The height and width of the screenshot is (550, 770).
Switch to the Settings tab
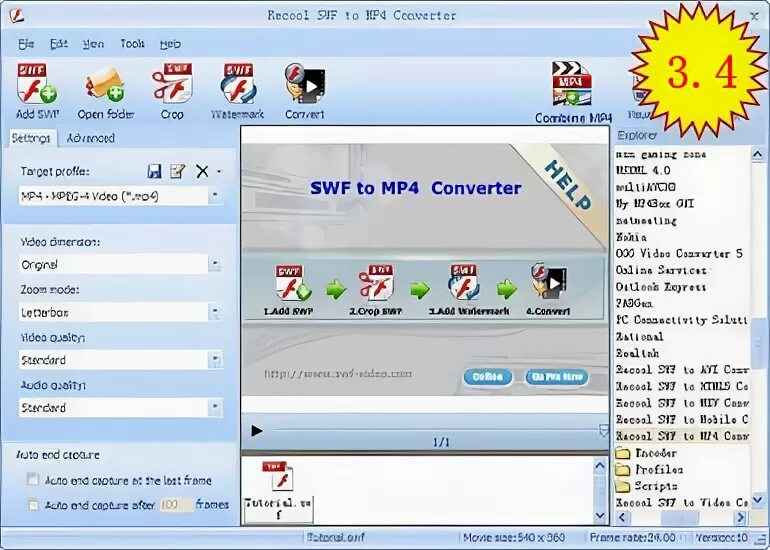pos(31,138)
